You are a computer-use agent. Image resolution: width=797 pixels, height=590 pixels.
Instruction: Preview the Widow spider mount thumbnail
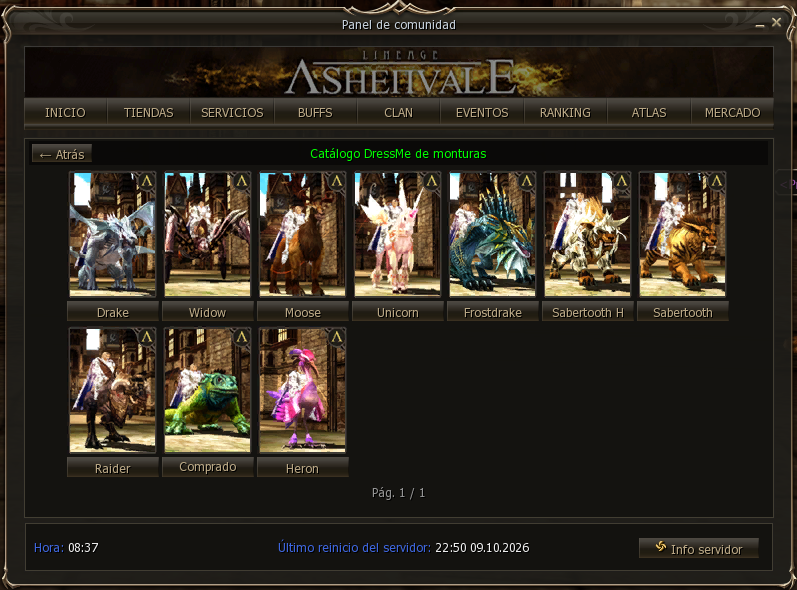pyautogui.click(x=207, y=234)
